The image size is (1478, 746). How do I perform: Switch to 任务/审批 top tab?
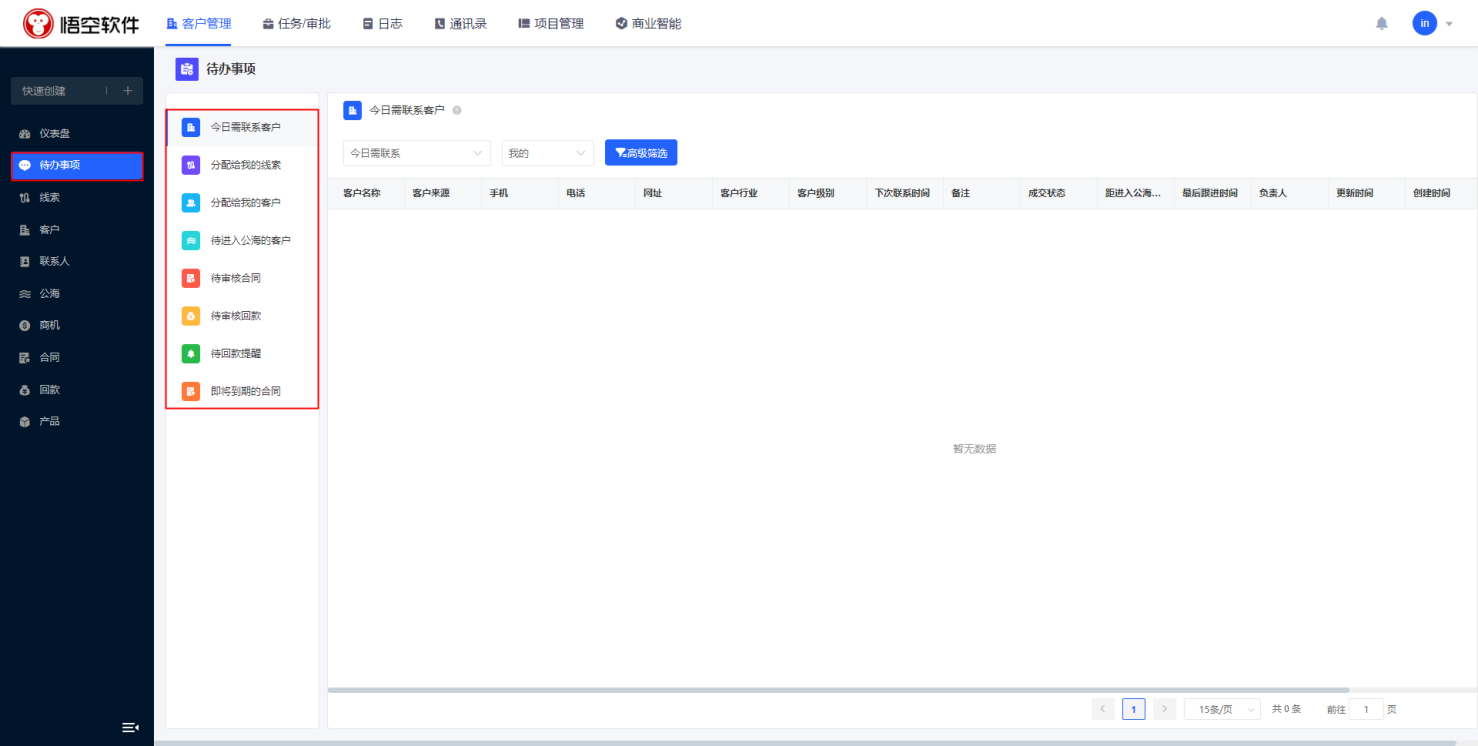[x=296, y=23]
